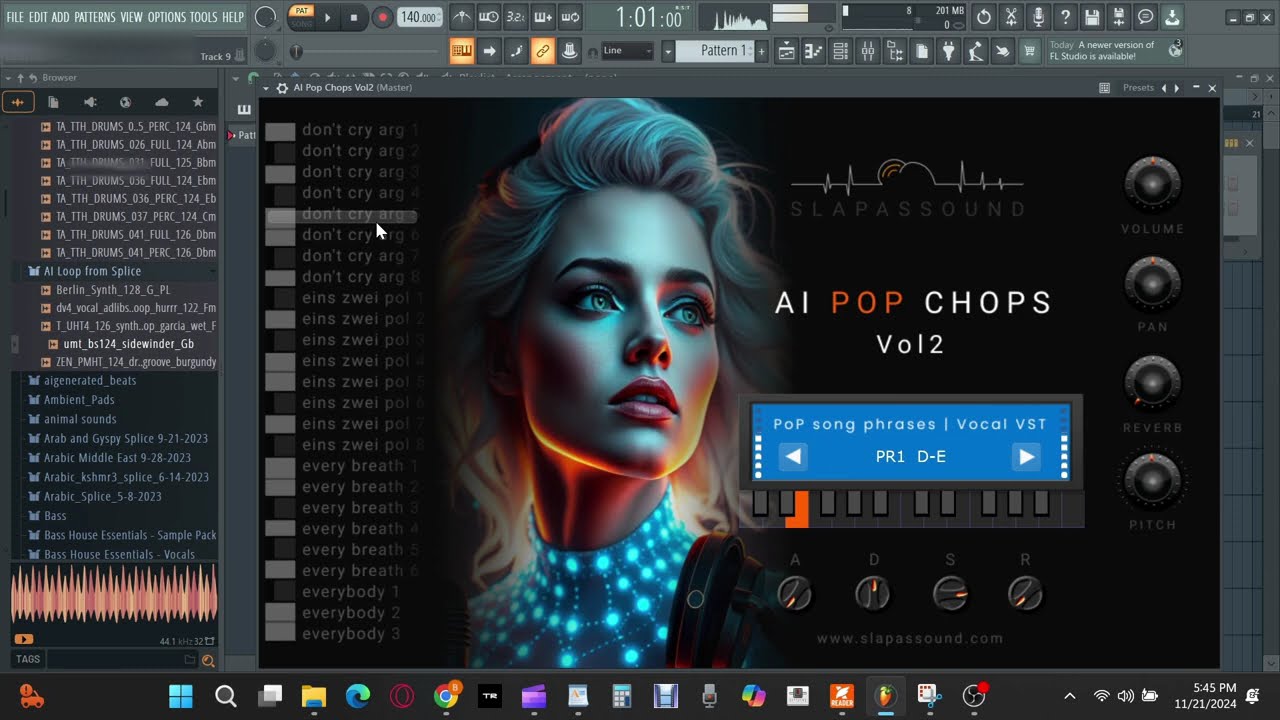Click the REVERB knob
Viewport: 1280px width, 720px height.
coord(1152,384)
